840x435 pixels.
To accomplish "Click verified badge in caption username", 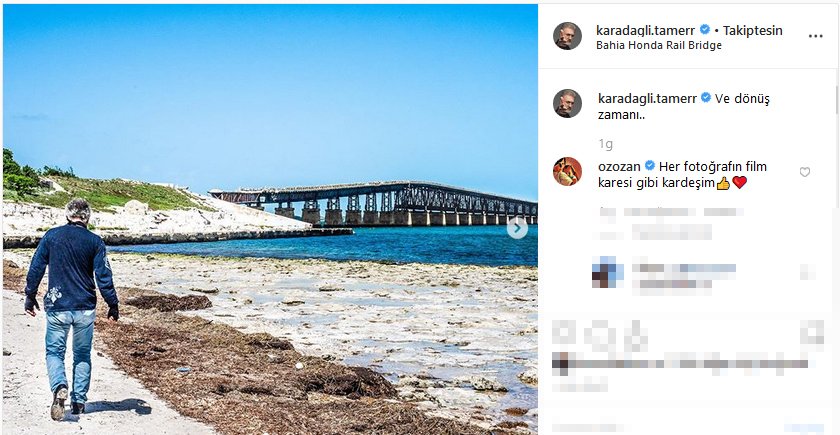I will pyautogui.click(x=706, y=98).
